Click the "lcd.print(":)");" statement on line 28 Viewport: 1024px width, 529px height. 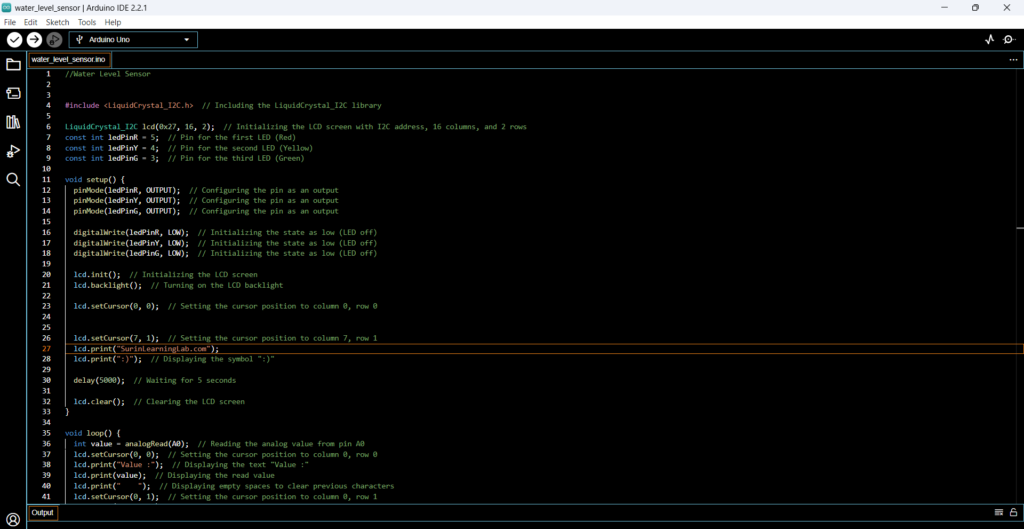pyautogui.click(x=107, y=359)
